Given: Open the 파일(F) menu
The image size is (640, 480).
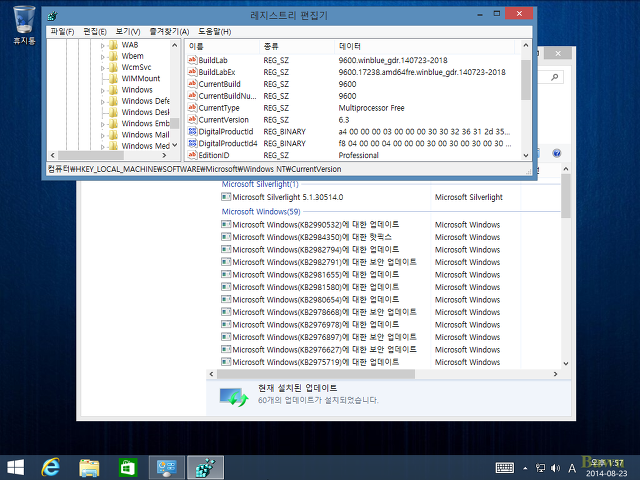Looking at the screenshot, I should [x=62, y=31].
